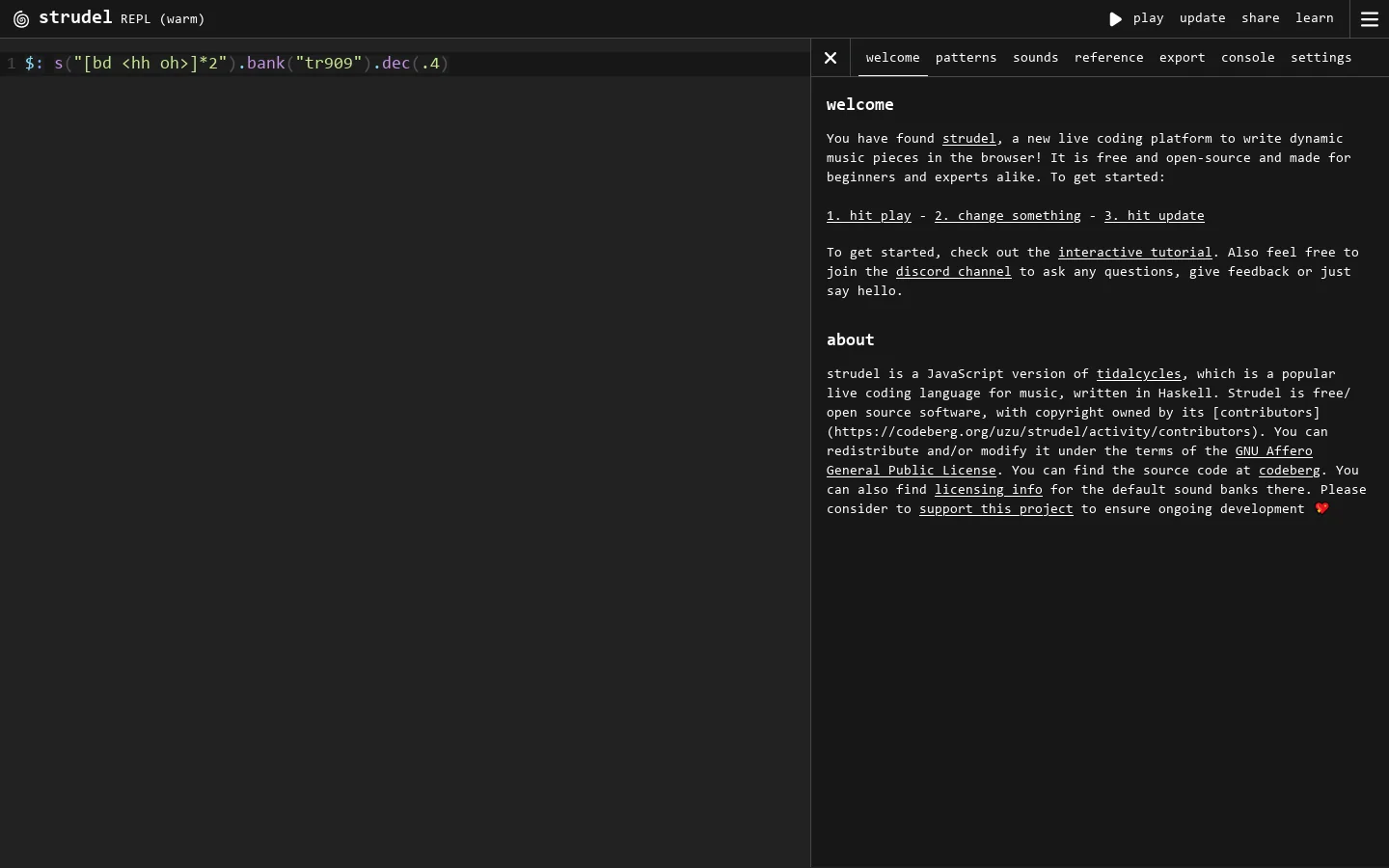Open the learn link in the header
Image resolution: width=1389 pixels, height=868 pixels.
click(1315, 18)
